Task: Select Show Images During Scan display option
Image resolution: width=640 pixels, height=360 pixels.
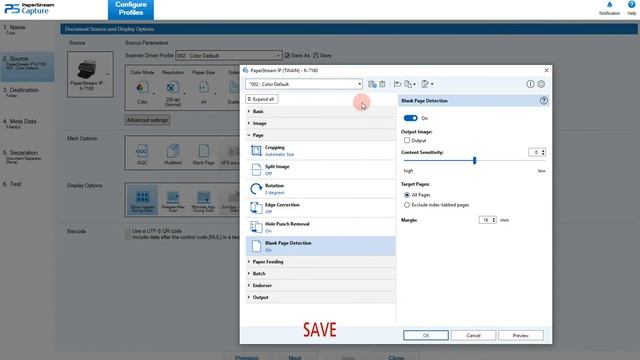Action: point(142,200)
